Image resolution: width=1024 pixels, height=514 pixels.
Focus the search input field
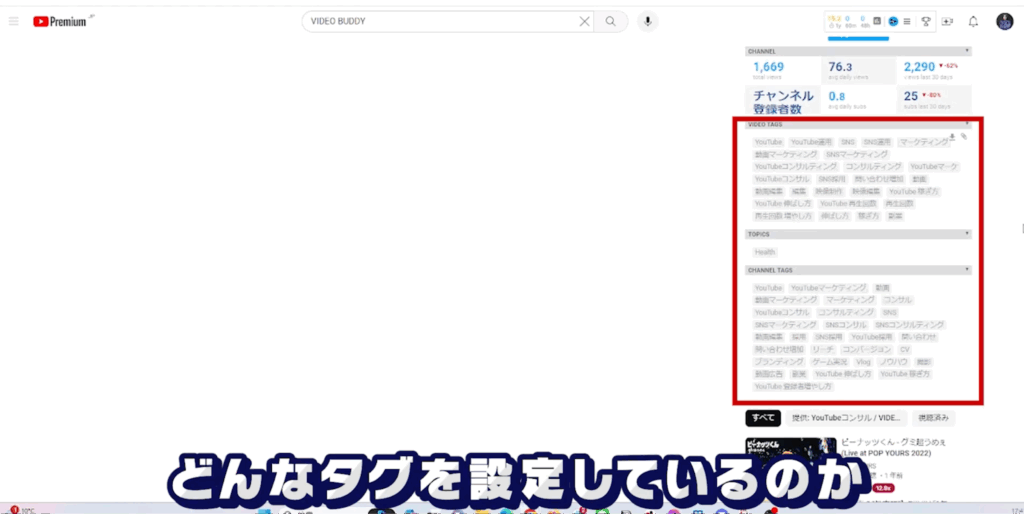[440, 21]
